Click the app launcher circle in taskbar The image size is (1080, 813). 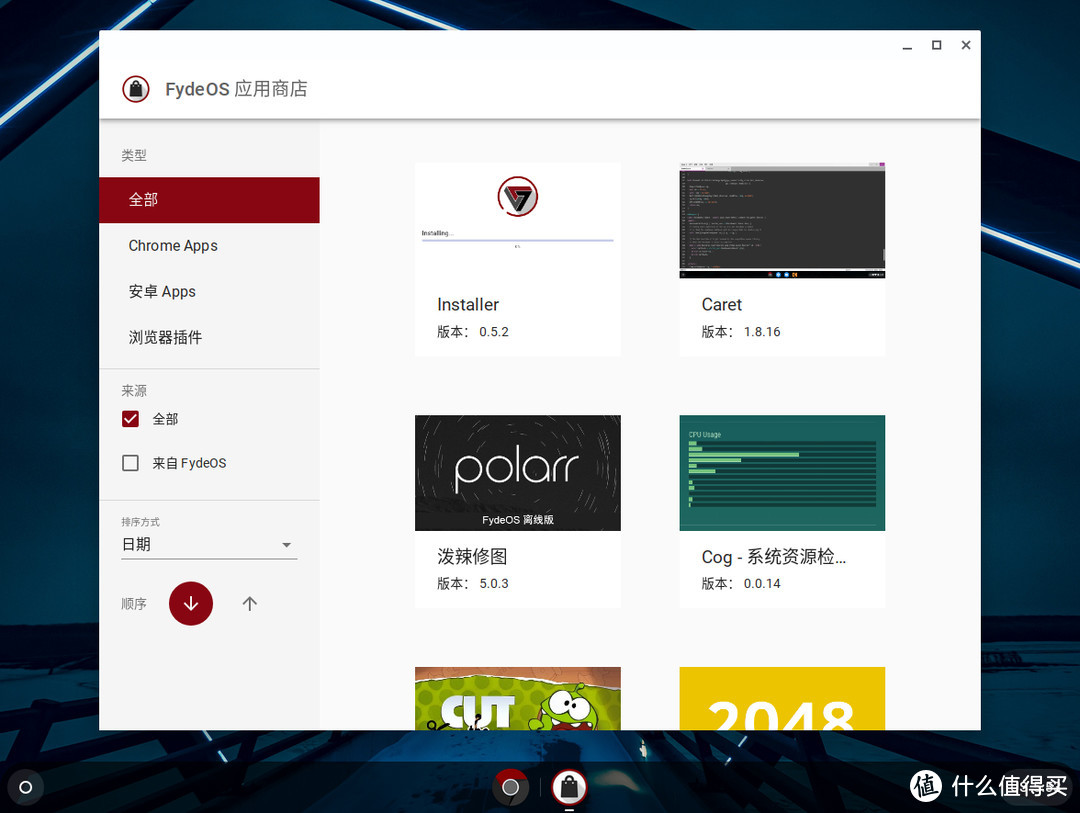(x=25, y=787)
